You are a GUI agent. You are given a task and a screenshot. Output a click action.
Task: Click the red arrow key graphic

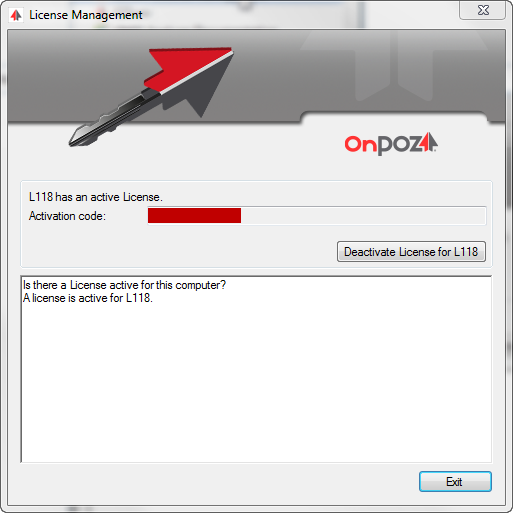(151, 97)
